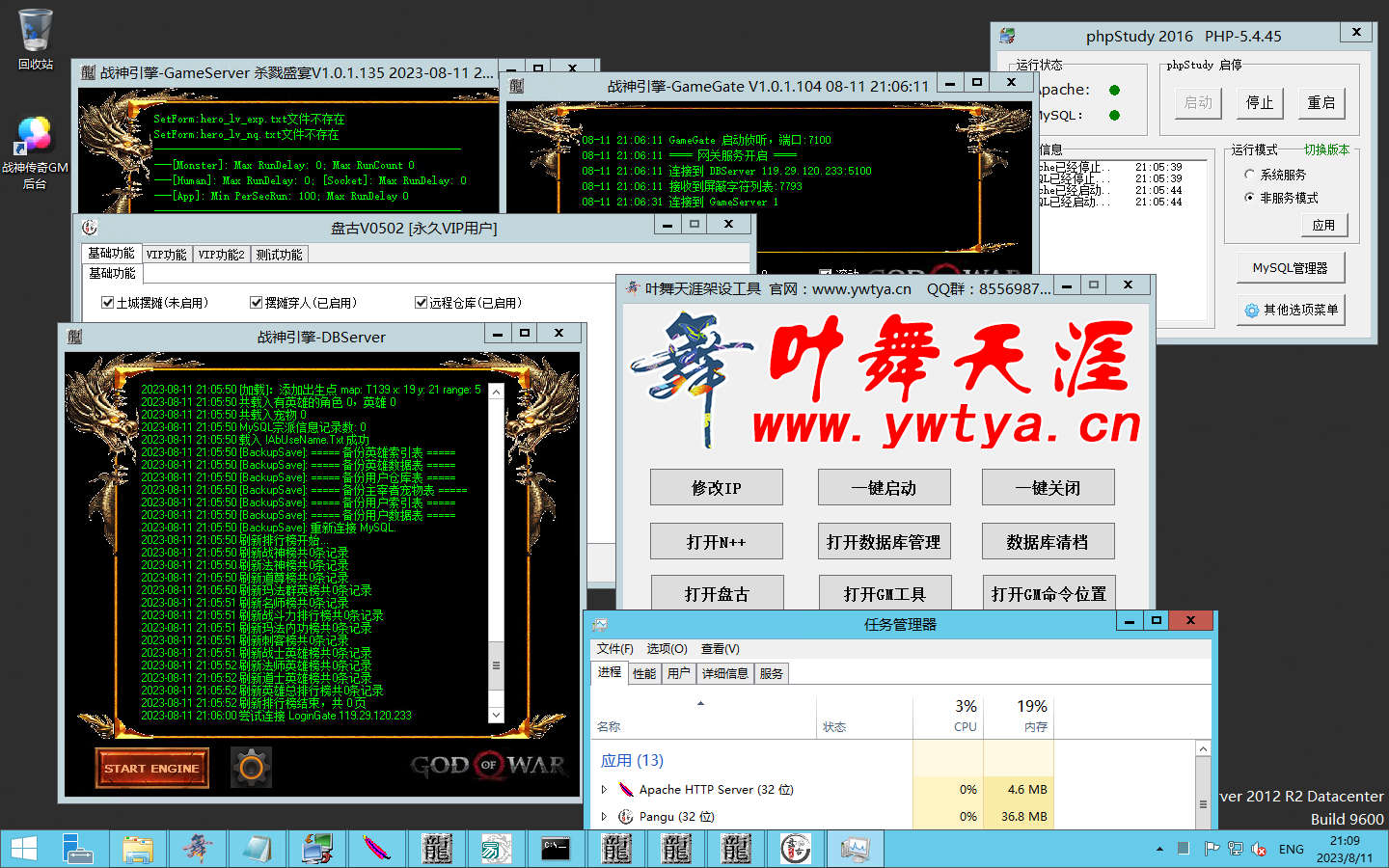
Task: Open the Windows Start button
Action: 23,849
